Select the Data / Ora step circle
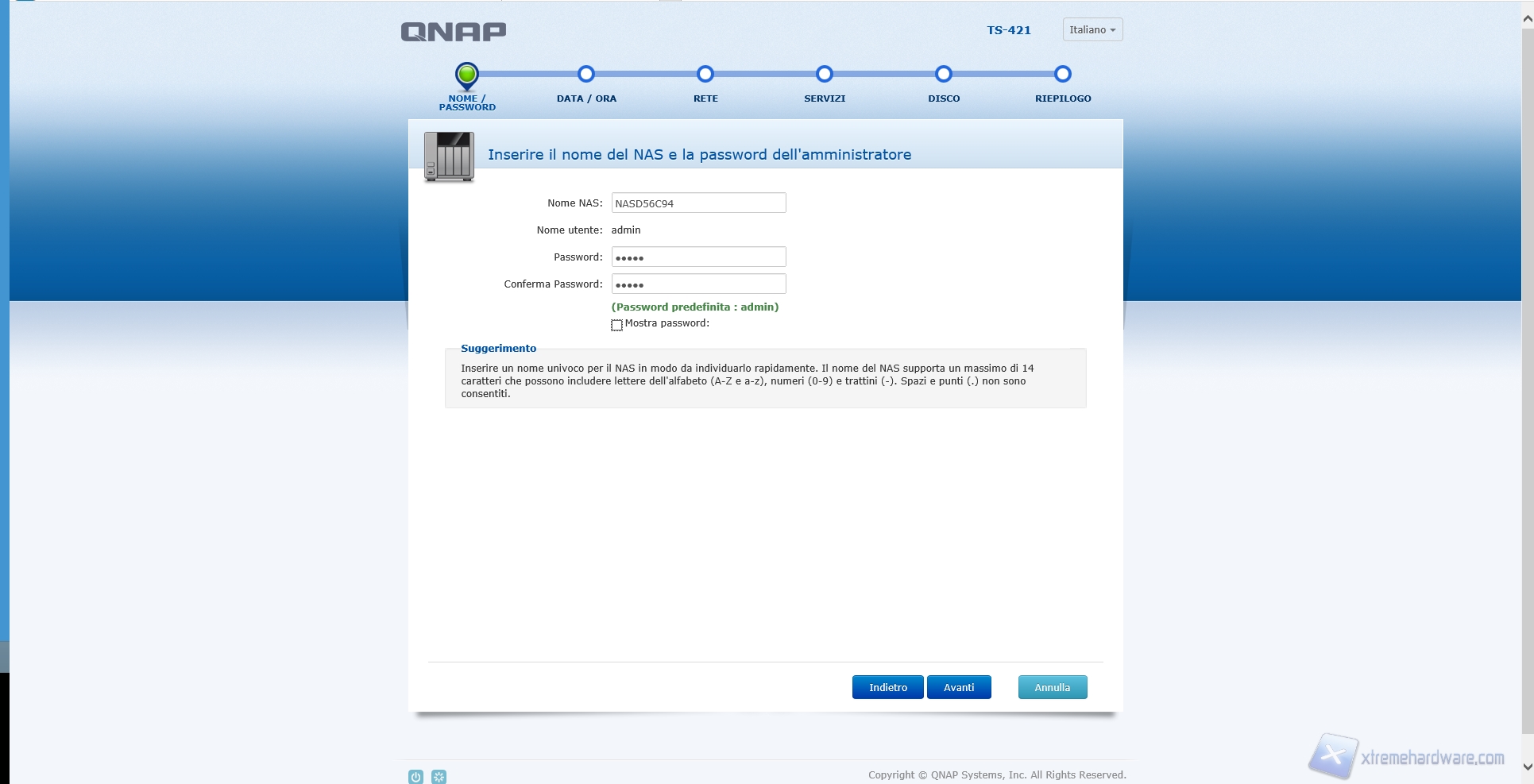 586,75
